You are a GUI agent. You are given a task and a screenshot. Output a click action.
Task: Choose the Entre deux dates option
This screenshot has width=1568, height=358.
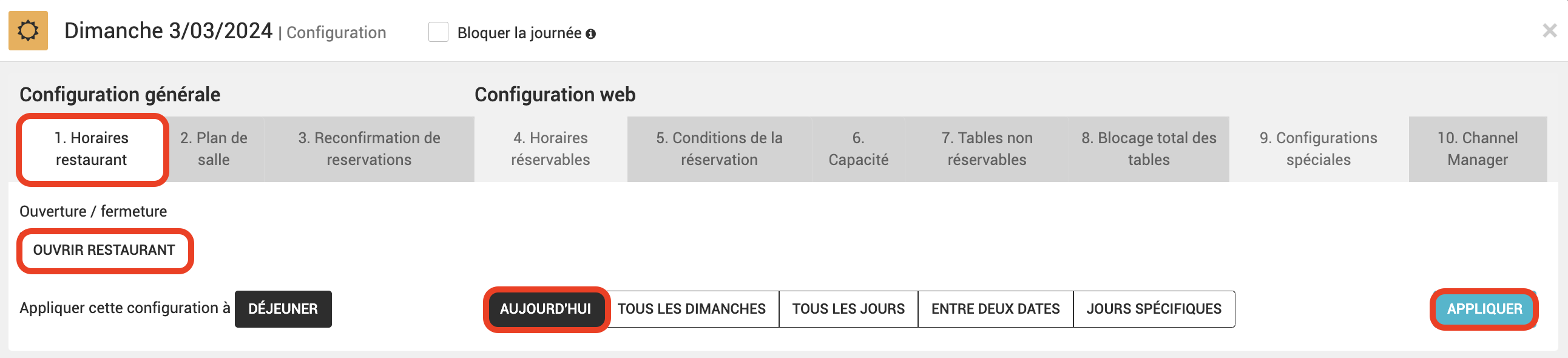pyautogui.click(x=995, y=309)
